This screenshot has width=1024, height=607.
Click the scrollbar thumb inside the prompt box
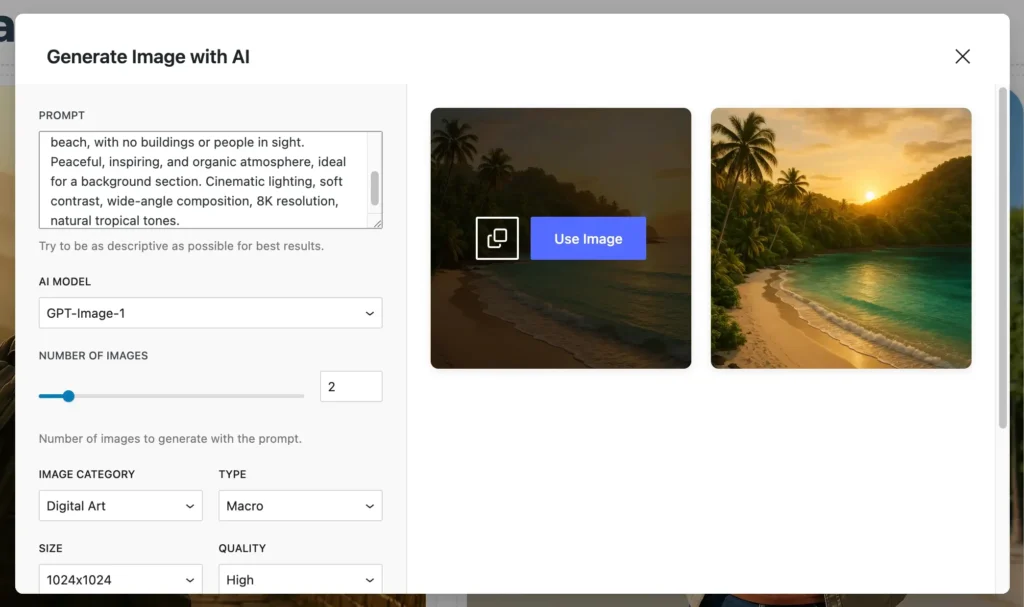click(x=375, y=187)
